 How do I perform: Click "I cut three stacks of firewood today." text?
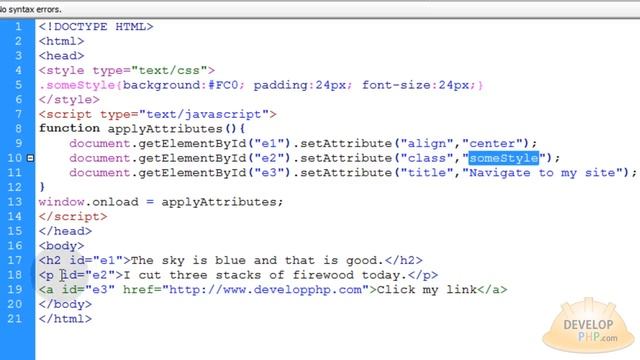pos(265,275)
